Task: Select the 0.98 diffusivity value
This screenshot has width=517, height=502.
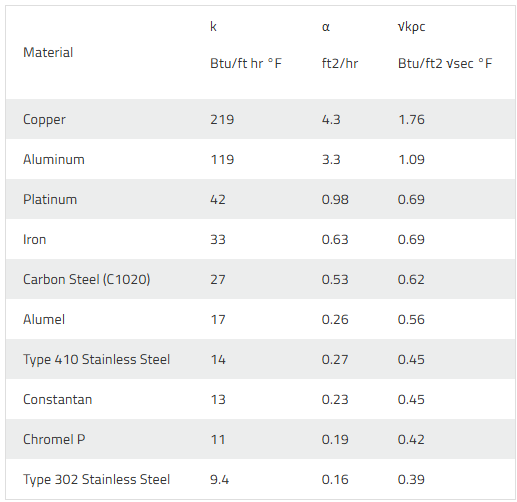Action: 335,200
